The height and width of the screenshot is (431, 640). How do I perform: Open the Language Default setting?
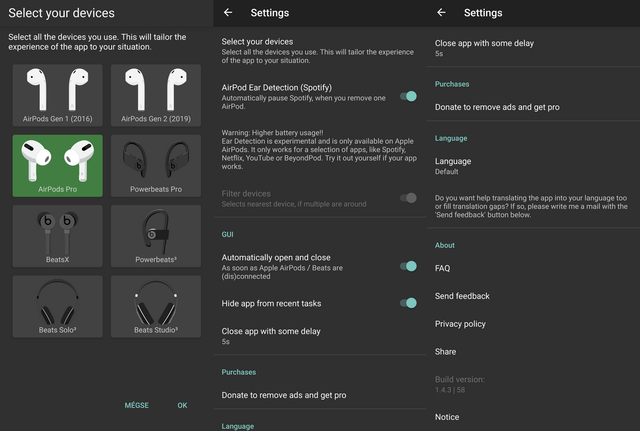[533, 166]
